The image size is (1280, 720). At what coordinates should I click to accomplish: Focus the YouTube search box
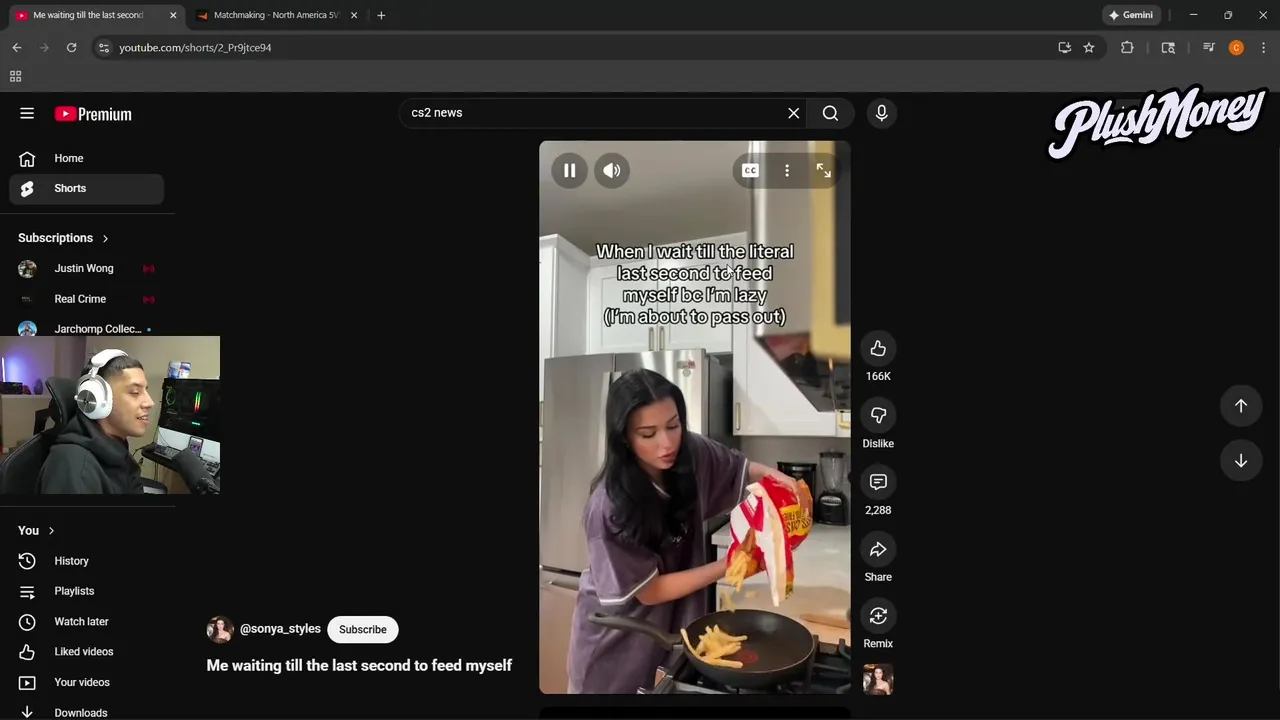click(595, 113)
